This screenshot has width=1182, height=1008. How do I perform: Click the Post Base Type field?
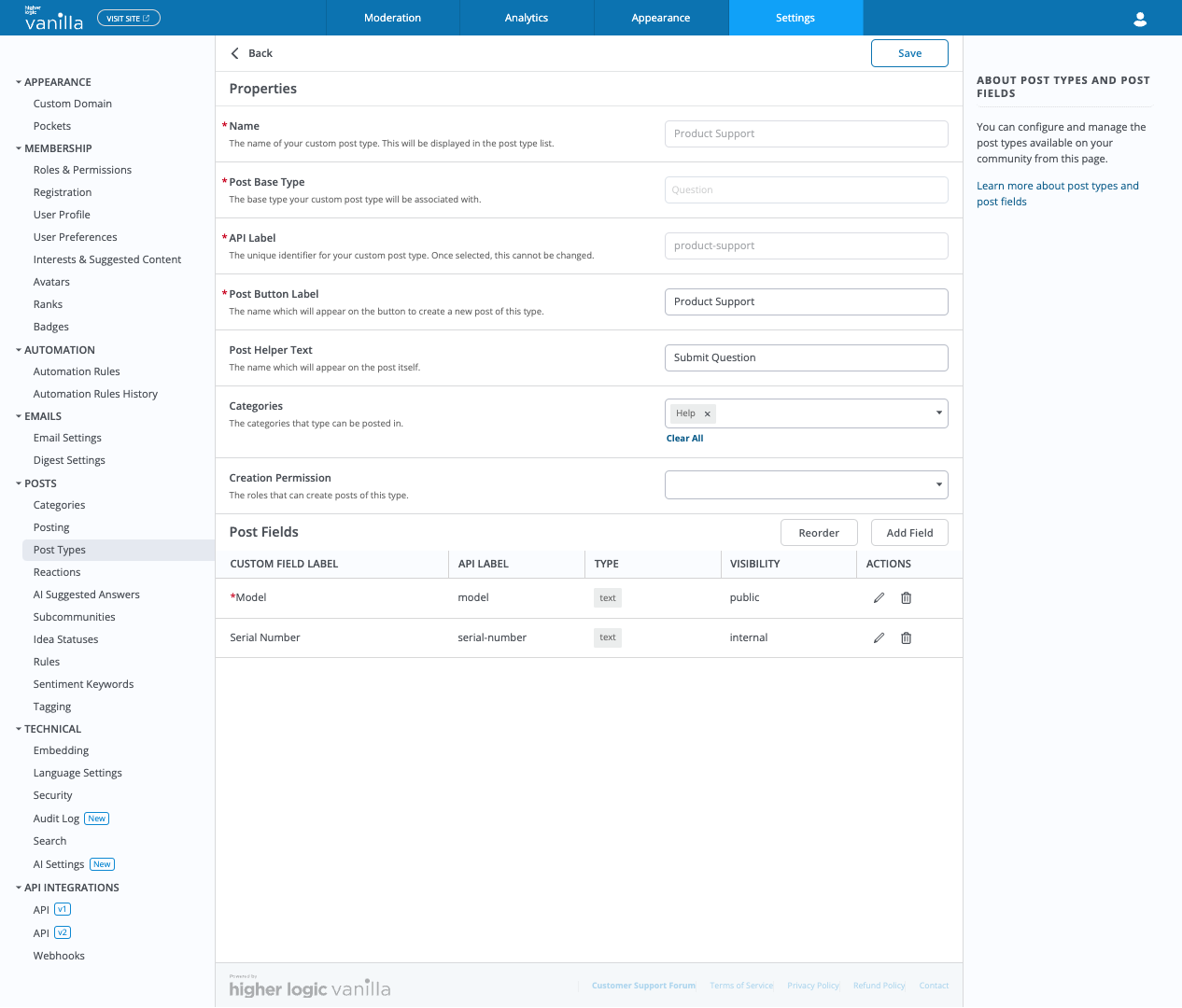(807, 189)
